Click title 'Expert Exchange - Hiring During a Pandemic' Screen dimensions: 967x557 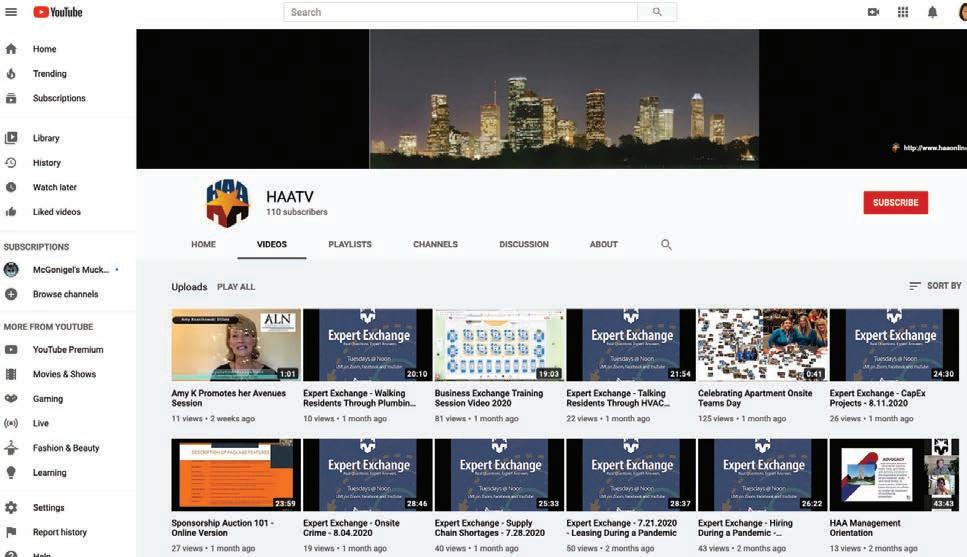(746, 527)
